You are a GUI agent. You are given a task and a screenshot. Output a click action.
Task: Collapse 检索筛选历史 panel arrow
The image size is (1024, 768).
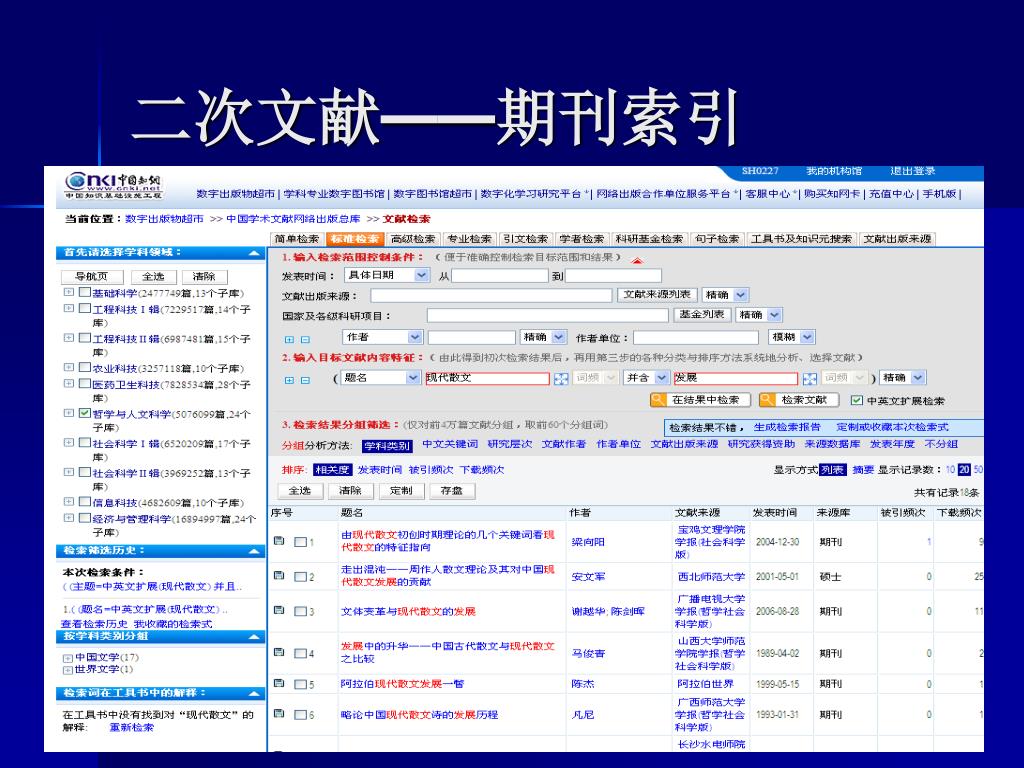pyautogui.click(x=254, y=551)
